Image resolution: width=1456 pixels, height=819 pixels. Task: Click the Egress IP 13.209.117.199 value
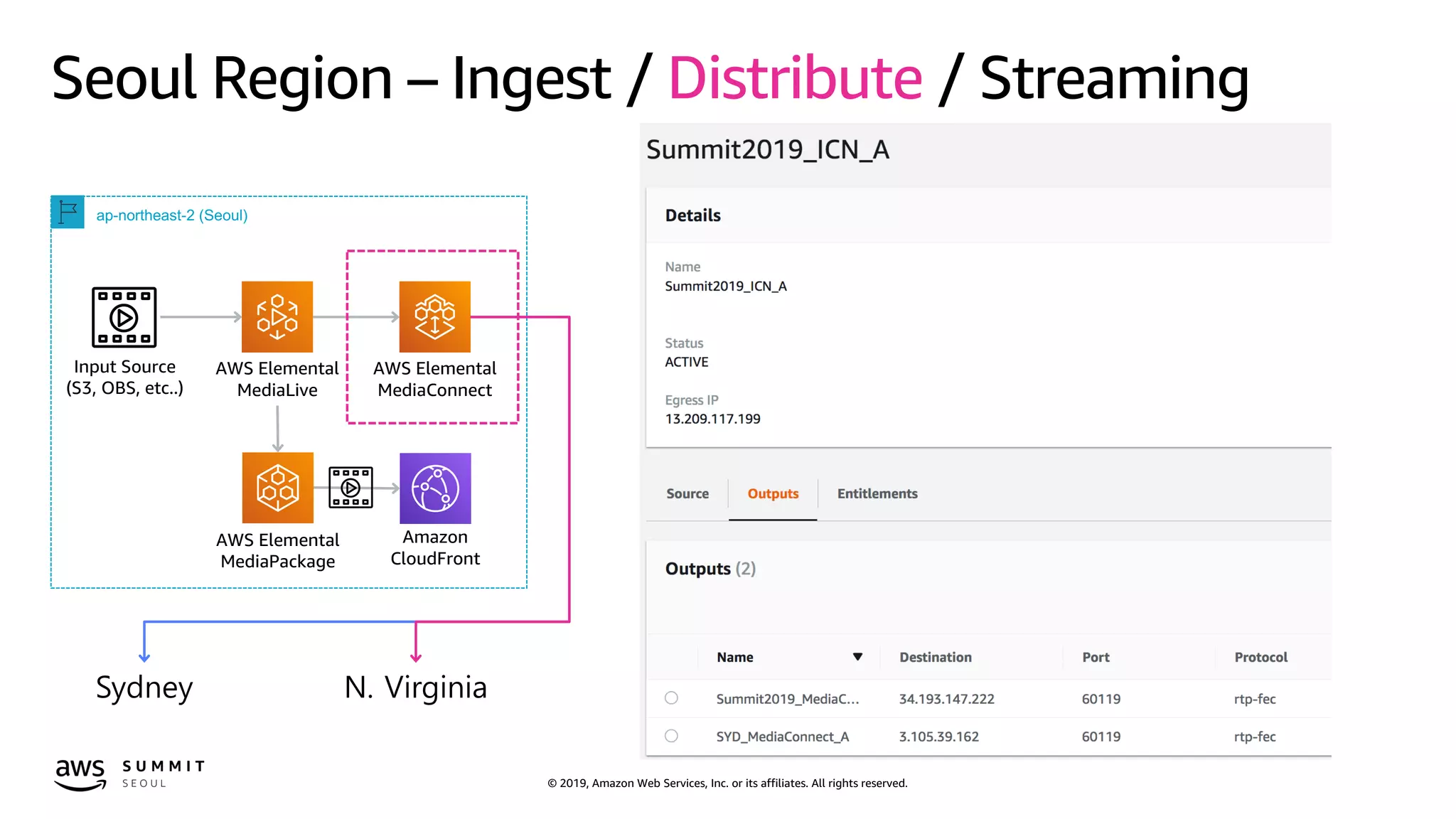(712, 419)
